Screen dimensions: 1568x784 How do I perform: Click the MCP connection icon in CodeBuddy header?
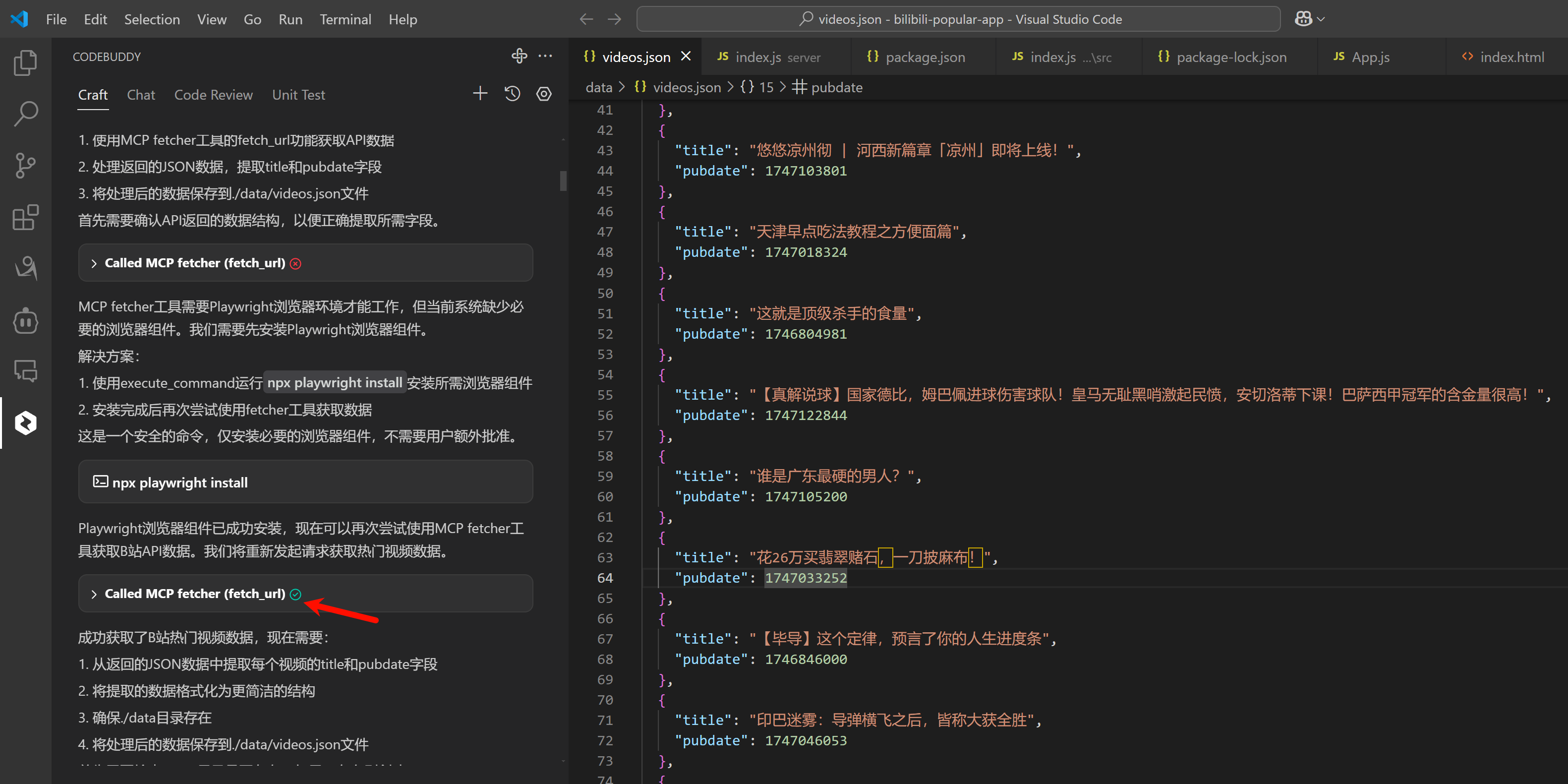click(x=519, y=56)
